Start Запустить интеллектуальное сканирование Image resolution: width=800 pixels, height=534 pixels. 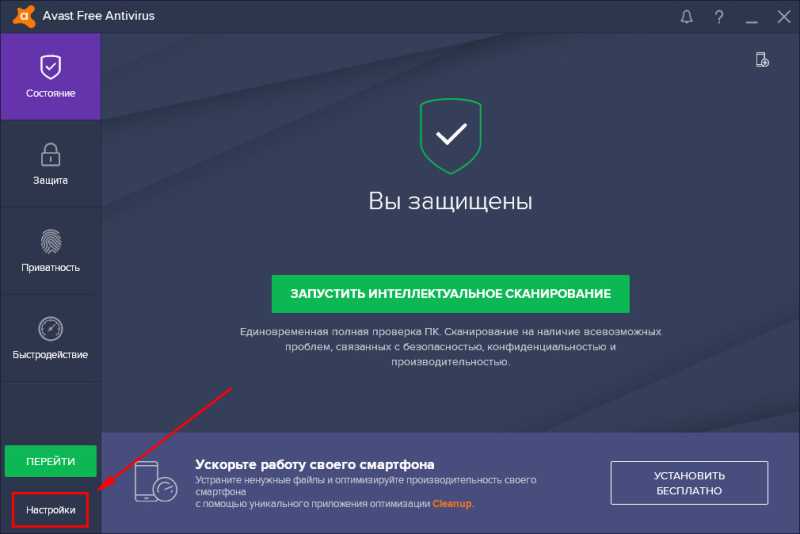point(451,294)
